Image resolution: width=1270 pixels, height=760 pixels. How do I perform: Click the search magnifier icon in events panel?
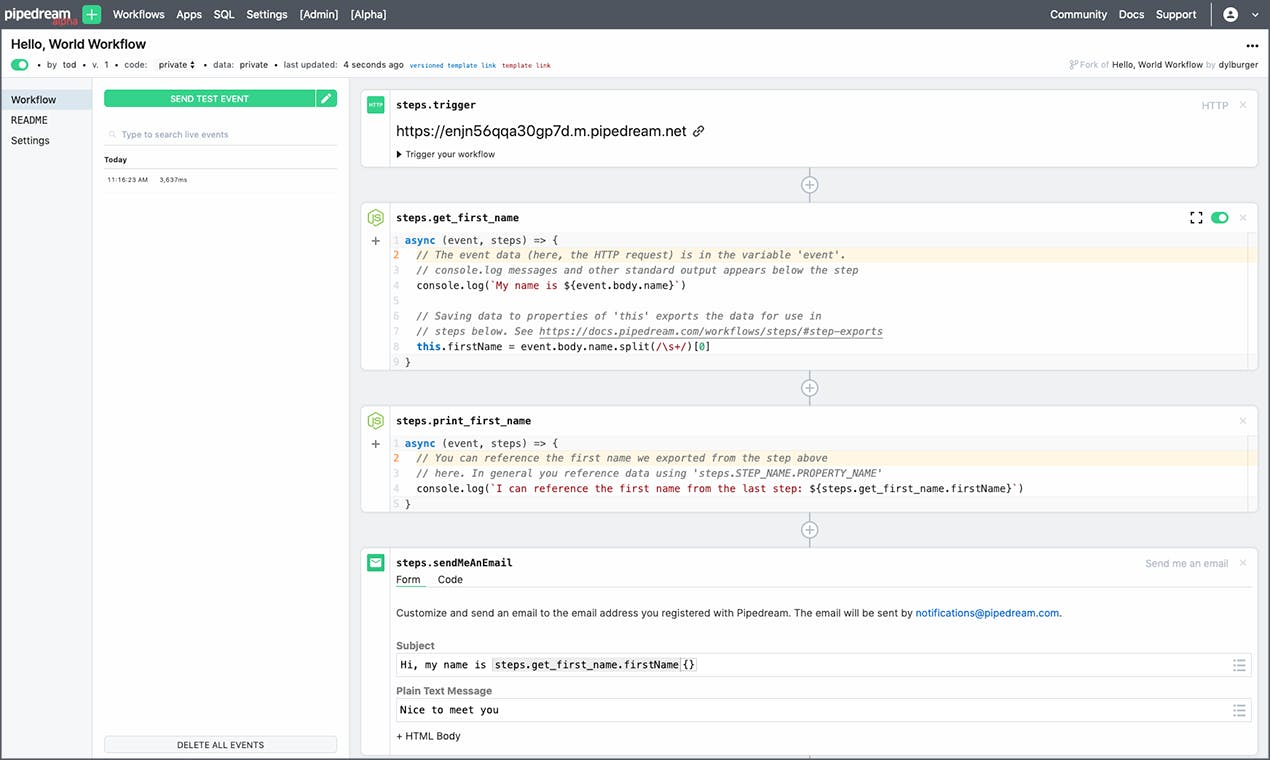pos(113,135)
